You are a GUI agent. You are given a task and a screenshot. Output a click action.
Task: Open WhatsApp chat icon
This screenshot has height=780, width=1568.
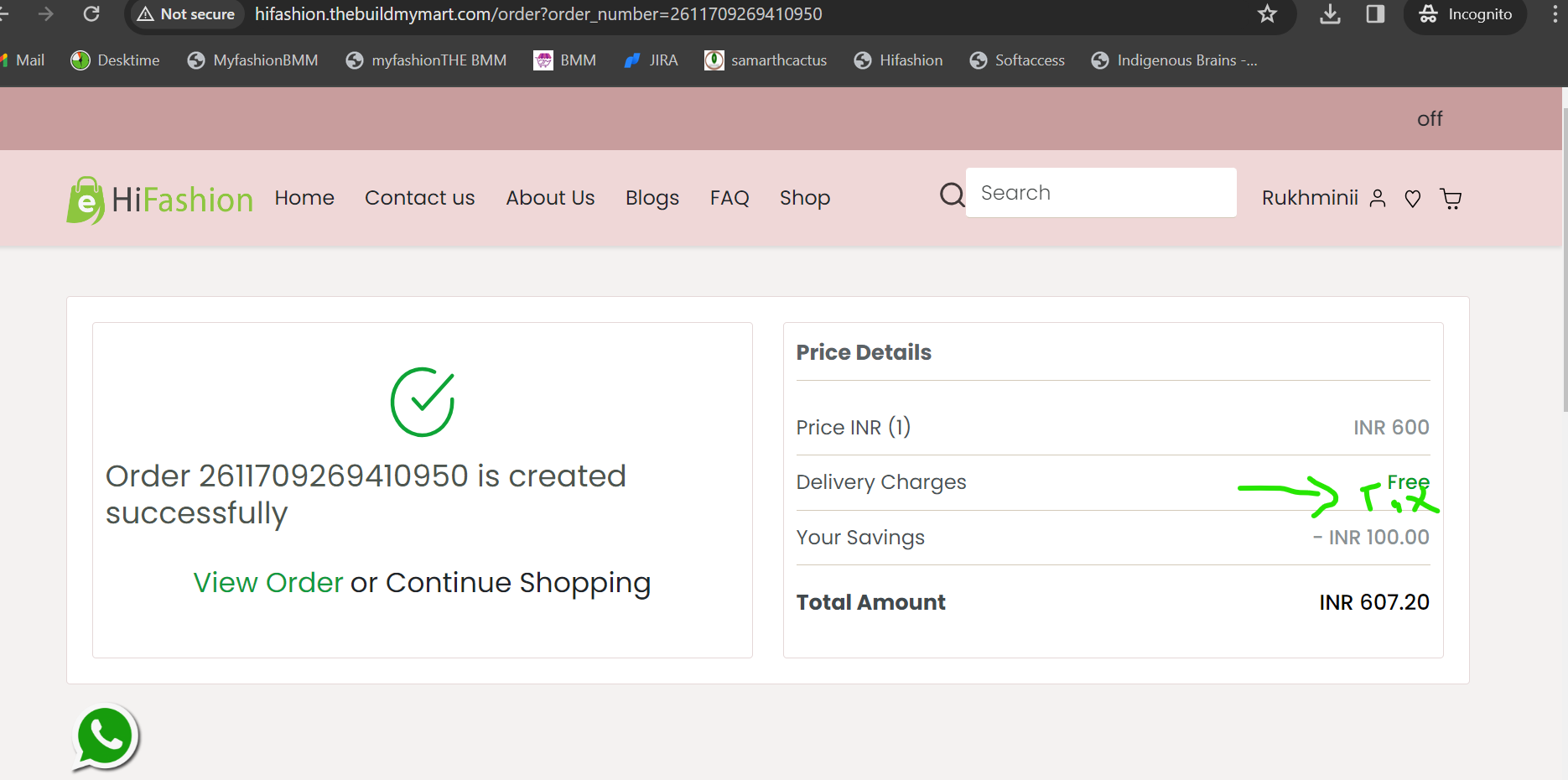click(106, 737)
